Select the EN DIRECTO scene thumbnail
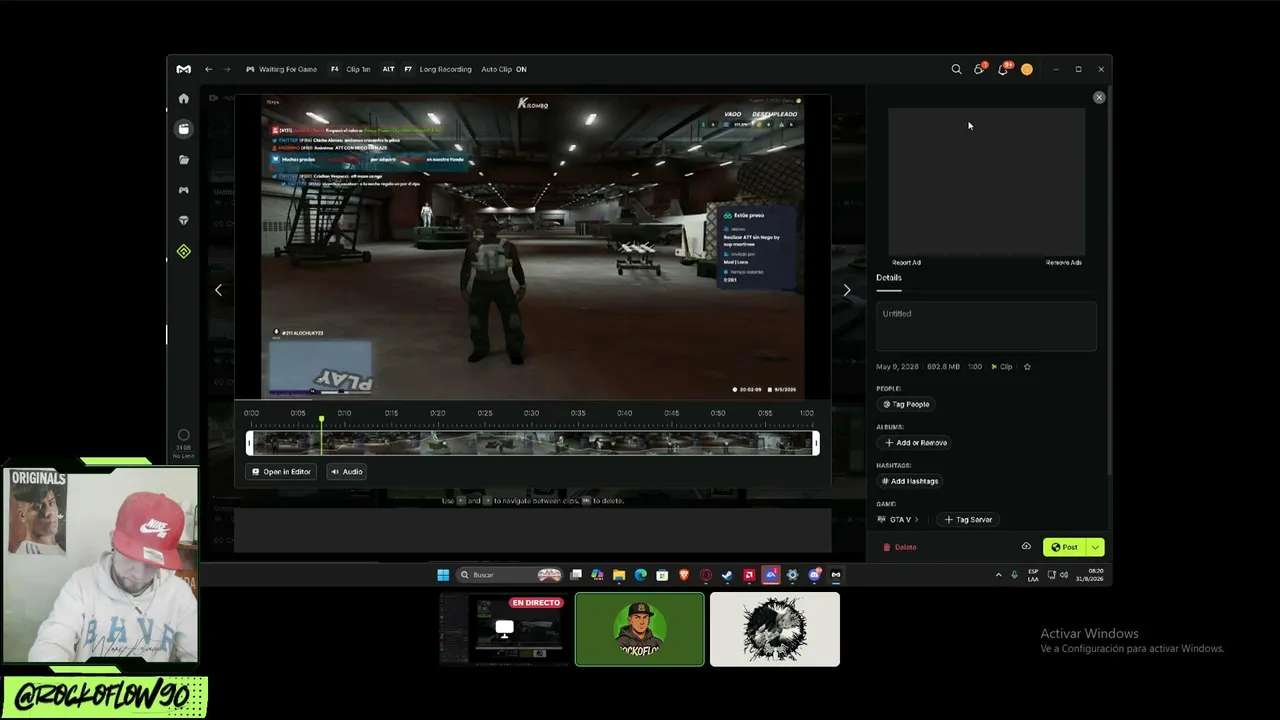This screenshot has width=1280, height=720. [x=503, y=629]
